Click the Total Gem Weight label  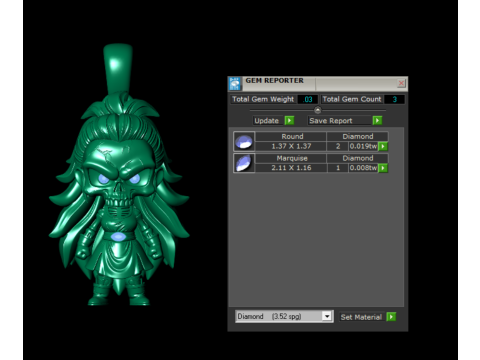click(263, 99)
